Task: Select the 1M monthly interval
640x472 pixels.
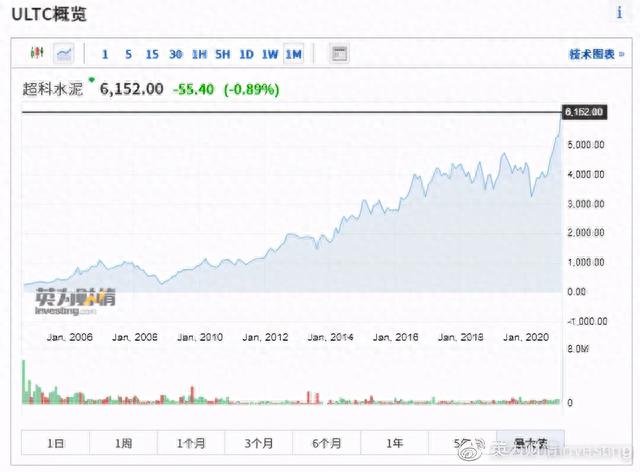Action: point(293,54)
